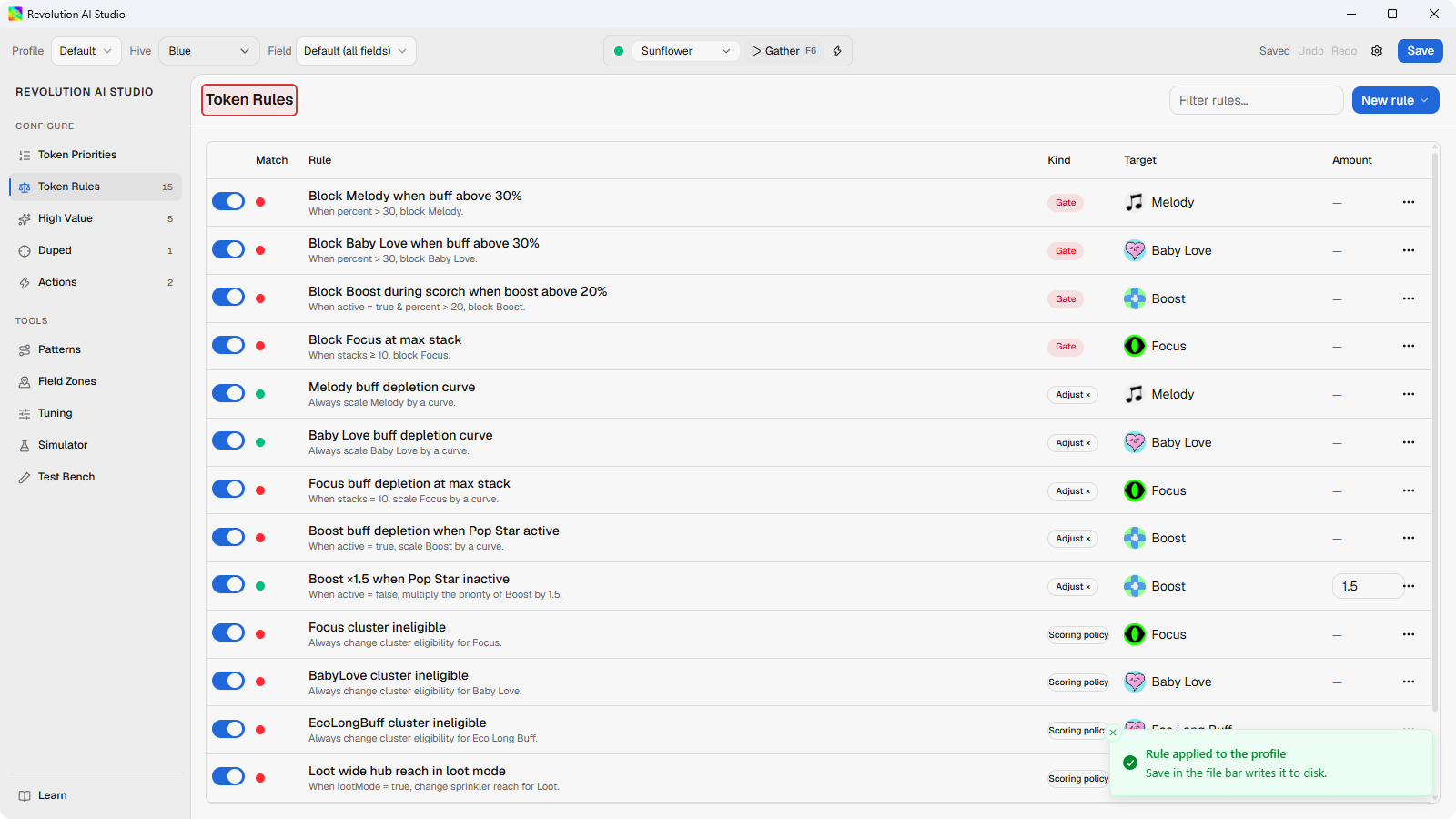Click the Filter rules search field
This screenshot has height=819, width=1456.
point(1256,100)
